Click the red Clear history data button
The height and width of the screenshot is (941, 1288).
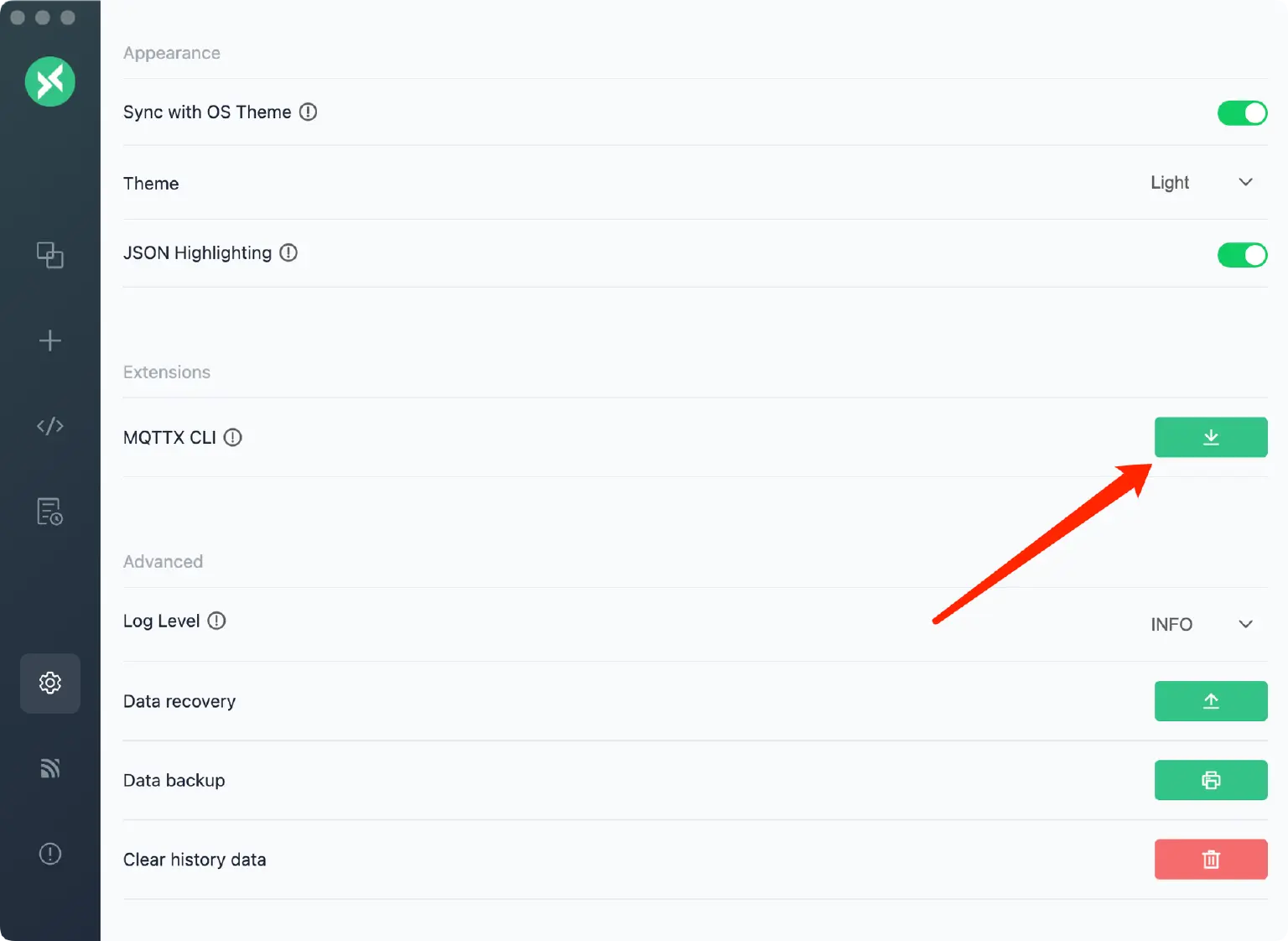point(1211,859)
